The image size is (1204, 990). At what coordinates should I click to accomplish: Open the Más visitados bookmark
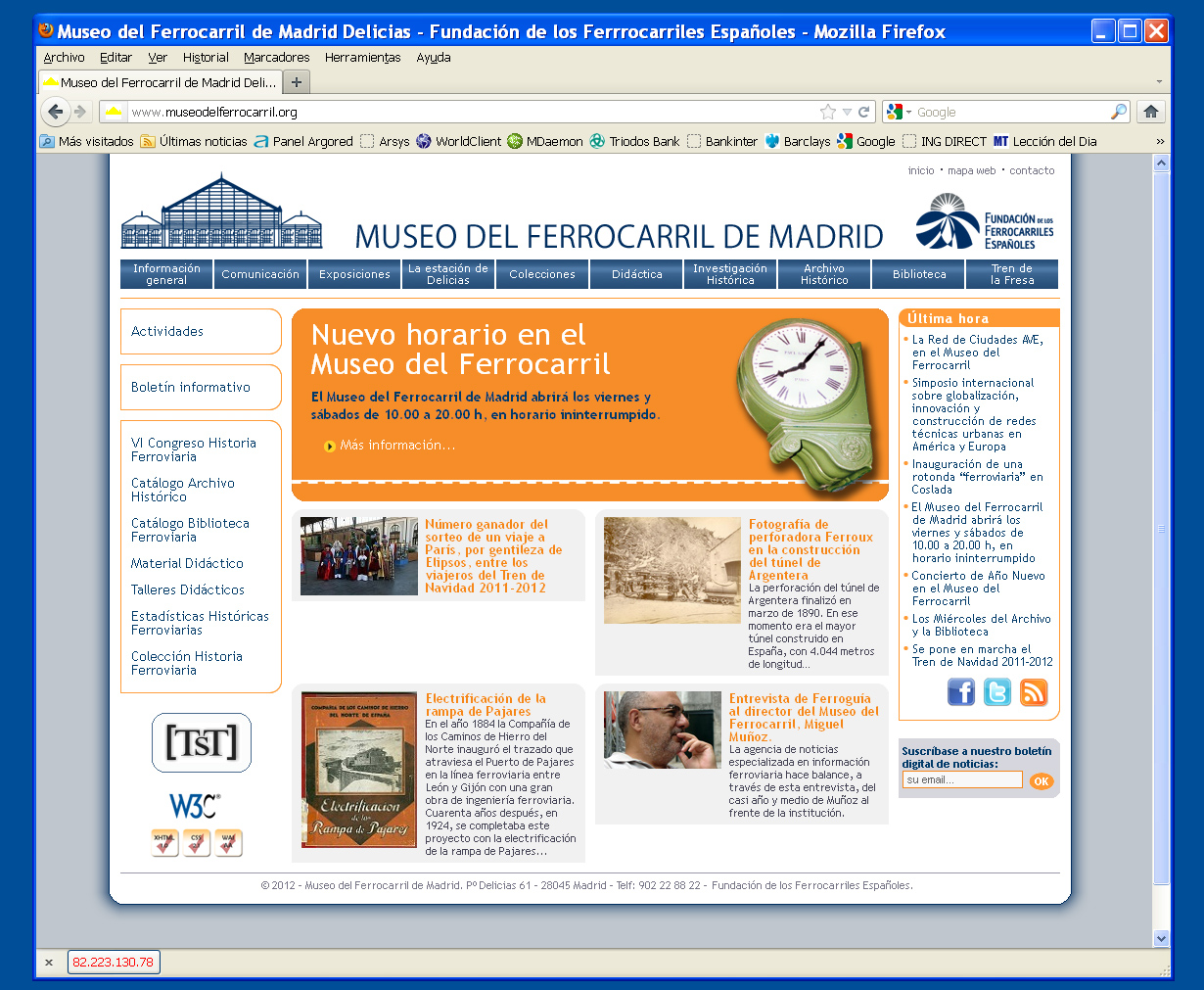tap(87, 141)
